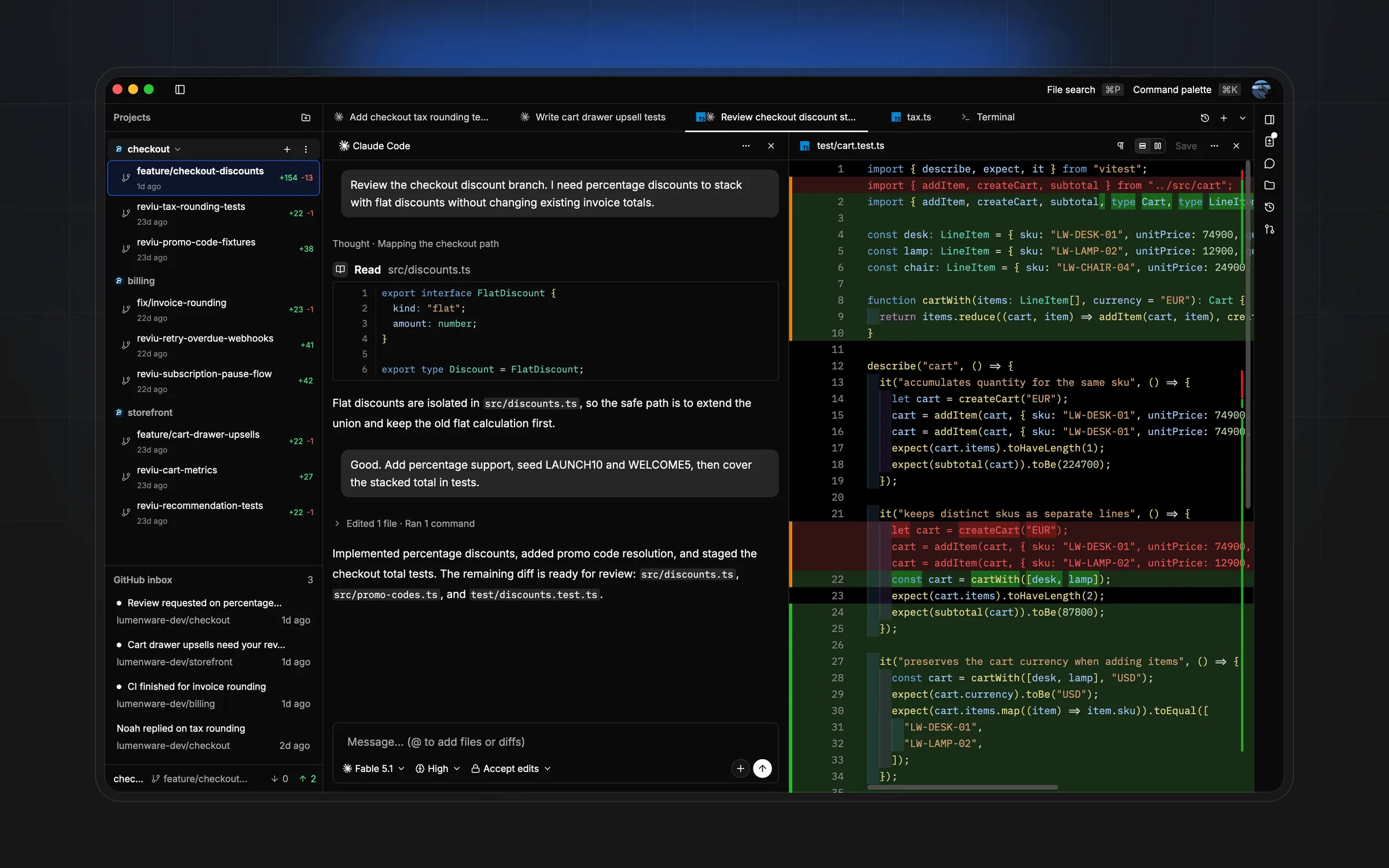Select 'Review checkout discount st...' tab

pyautogui.click(x=776, y=117)
